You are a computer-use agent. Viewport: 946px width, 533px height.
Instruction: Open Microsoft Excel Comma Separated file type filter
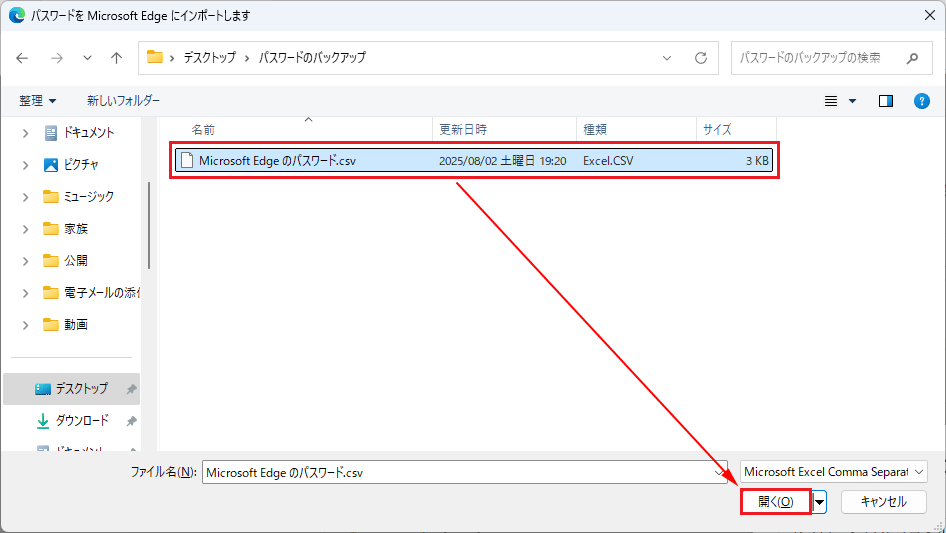[x=834, y=472]
